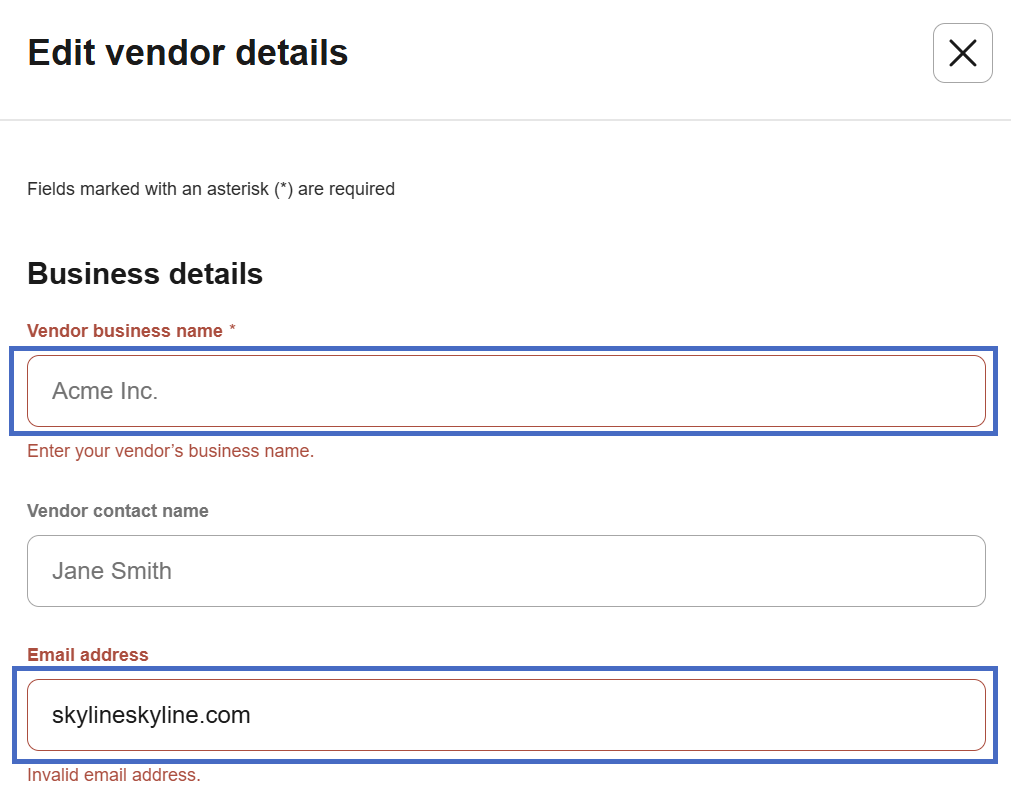Click the "Invalid email address." error message
1011x807 pixels.
(114, 775)
